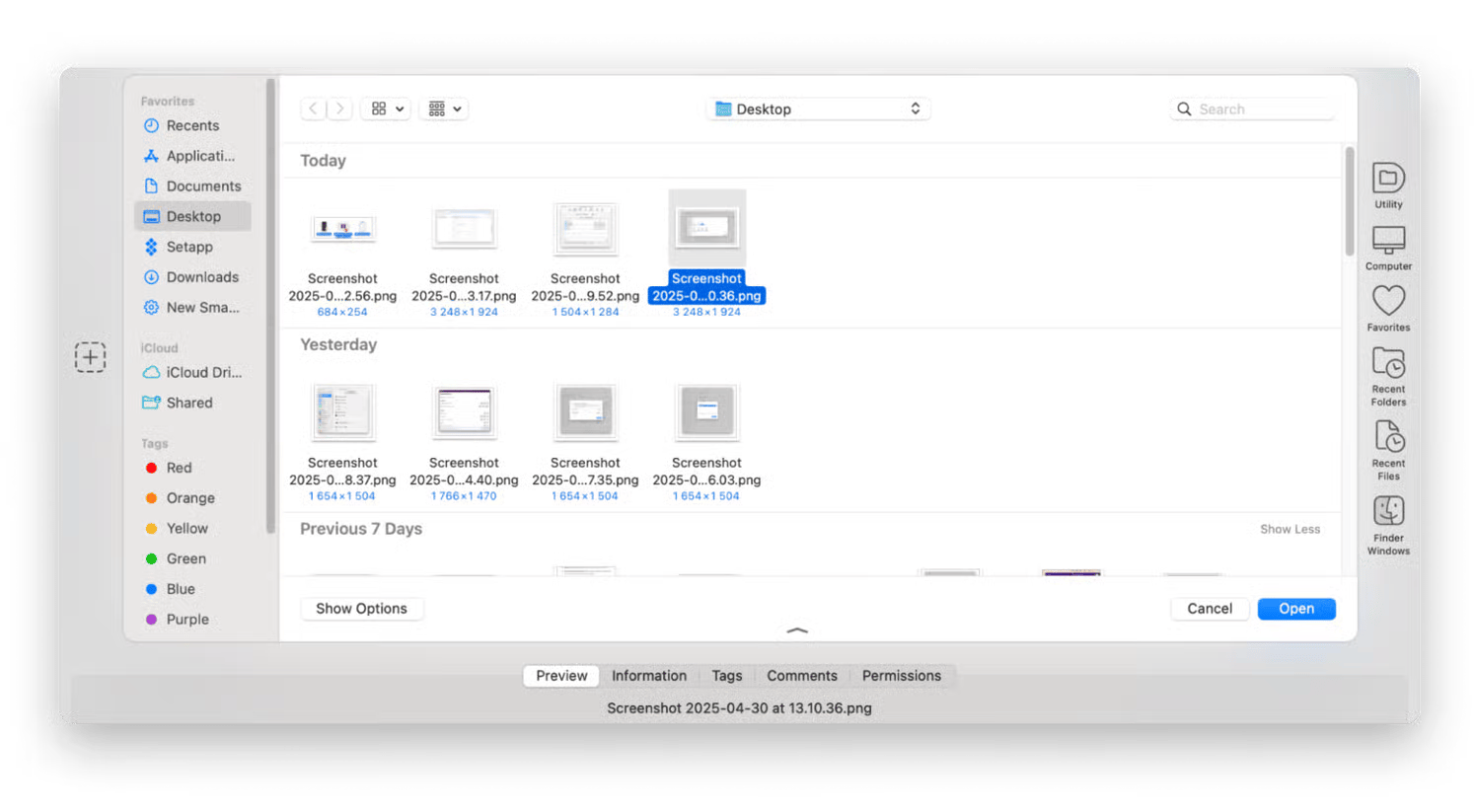
Task: Open the Utility shortcut icon
Action: [1388, 180]
